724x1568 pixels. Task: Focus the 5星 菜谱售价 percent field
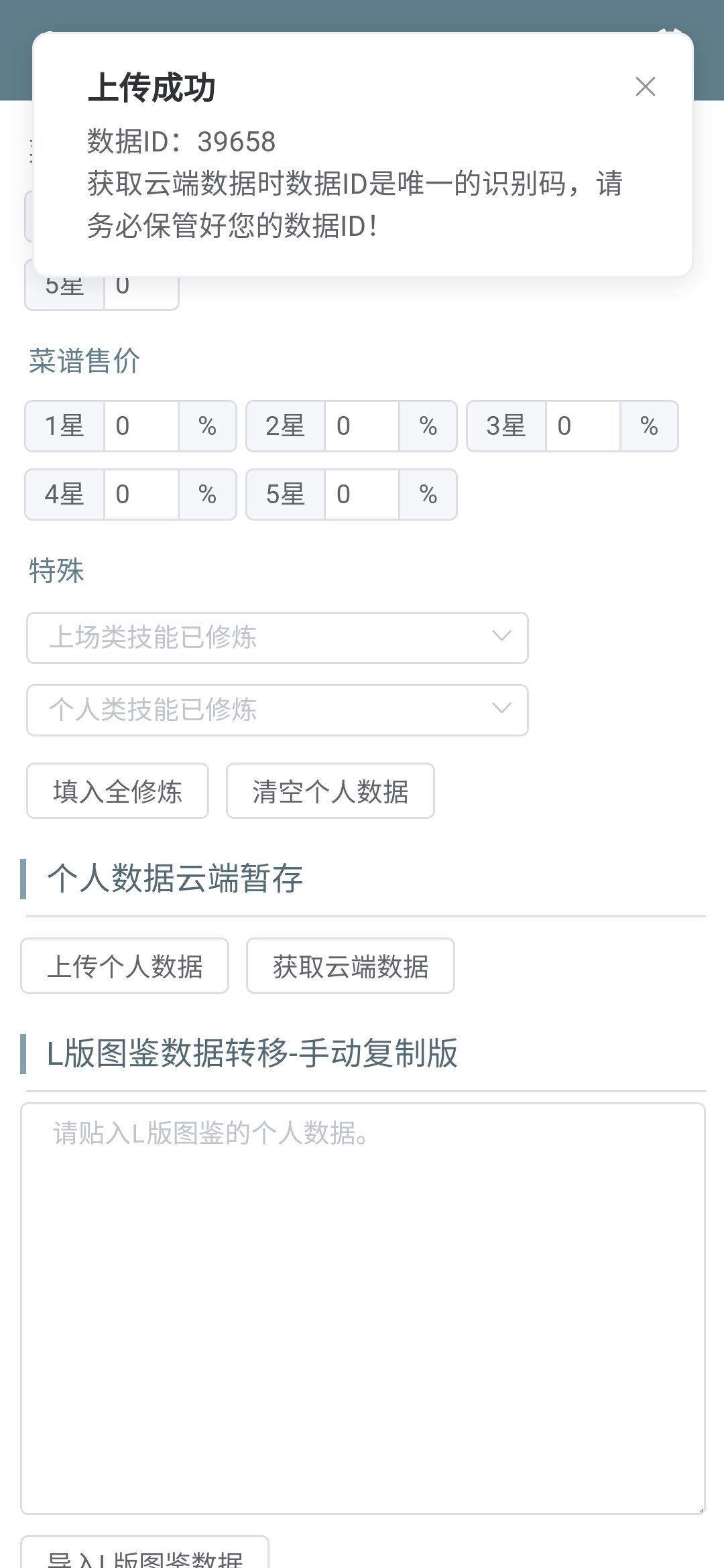tap(362, 495)
